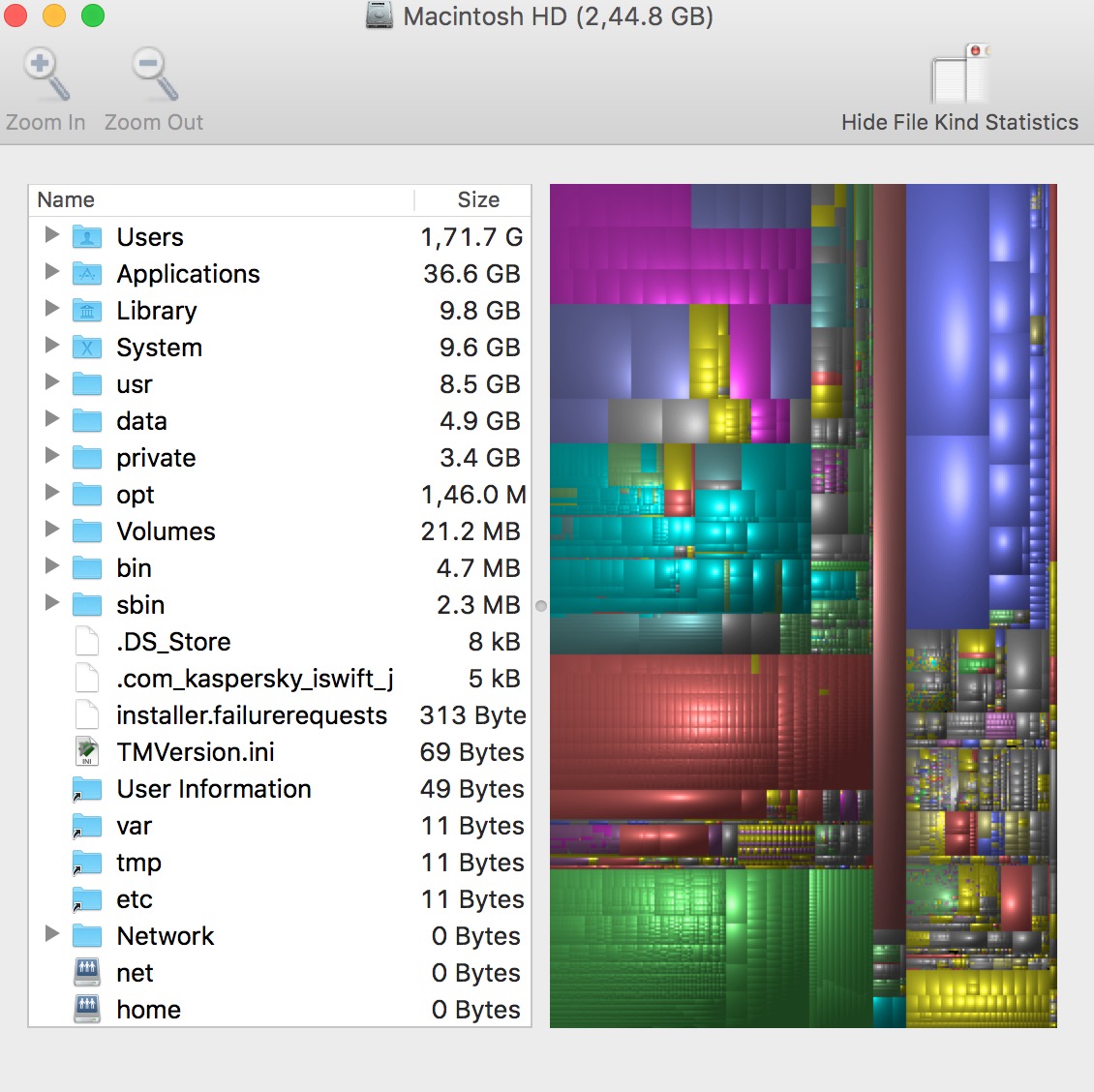
Task: Click the yellow block at treemap bottom right
Action: 980,998
